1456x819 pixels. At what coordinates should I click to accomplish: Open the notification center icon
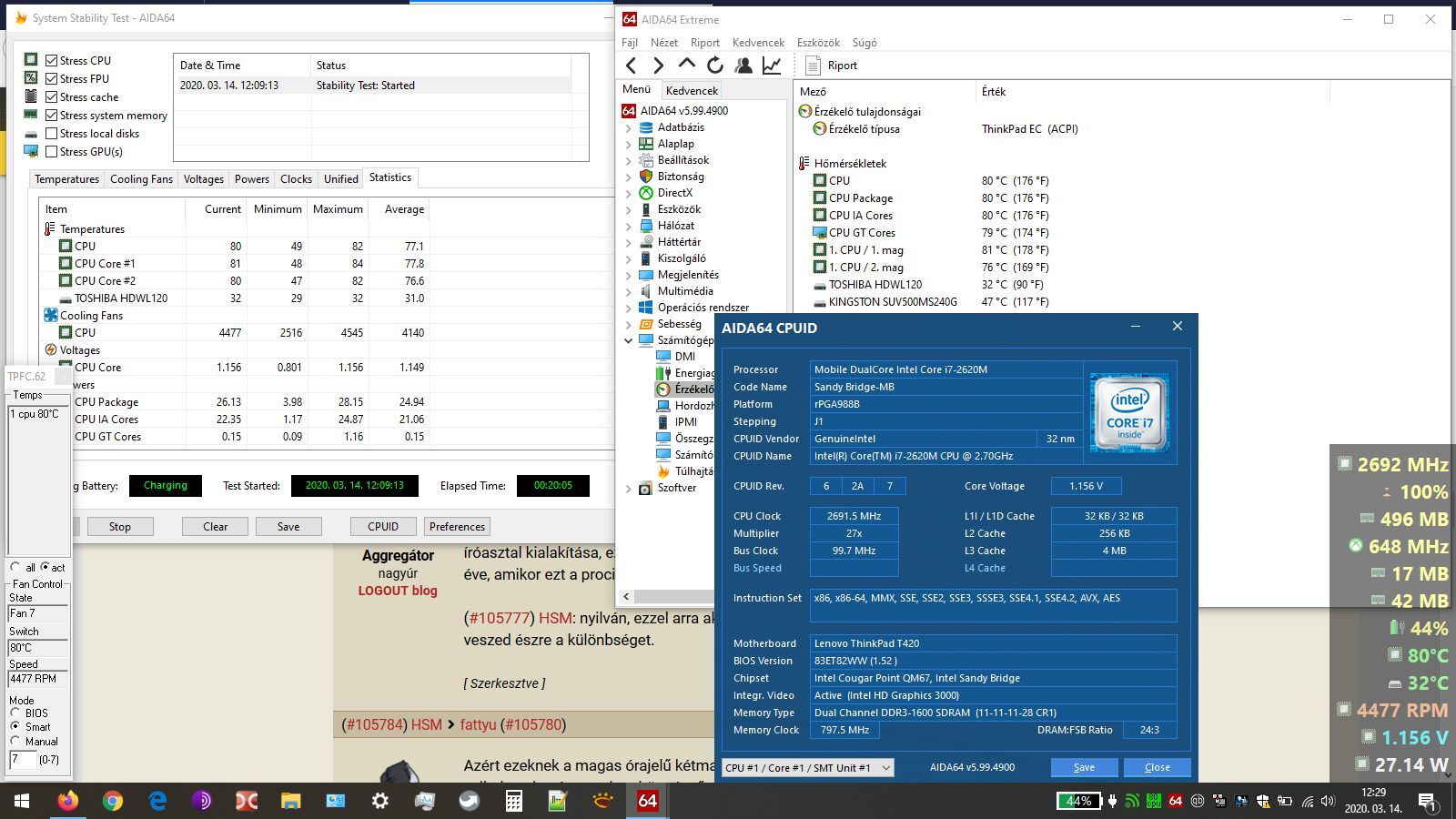[x=1427, y=802]
